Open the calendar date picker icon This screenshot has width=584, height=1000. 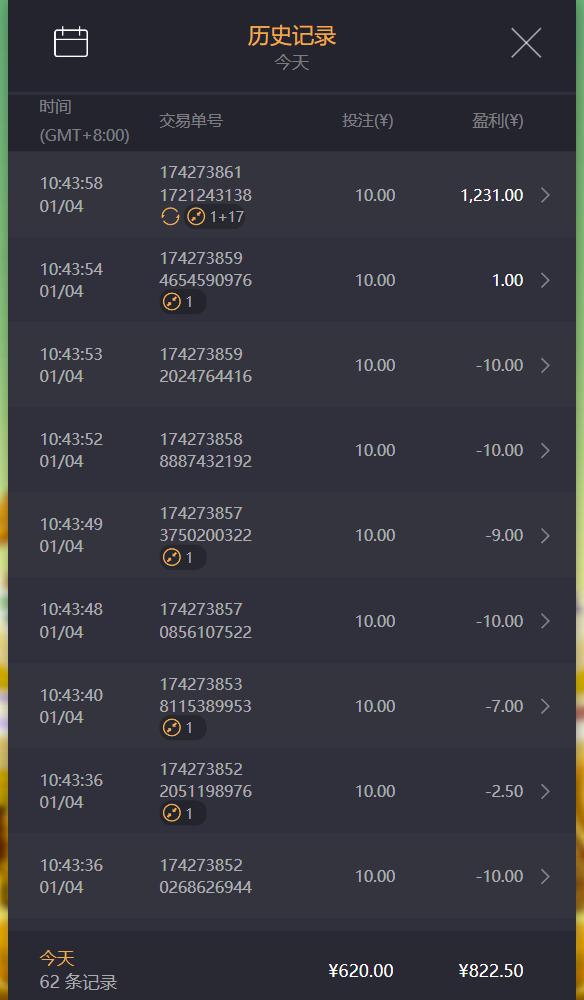[71, 42]
